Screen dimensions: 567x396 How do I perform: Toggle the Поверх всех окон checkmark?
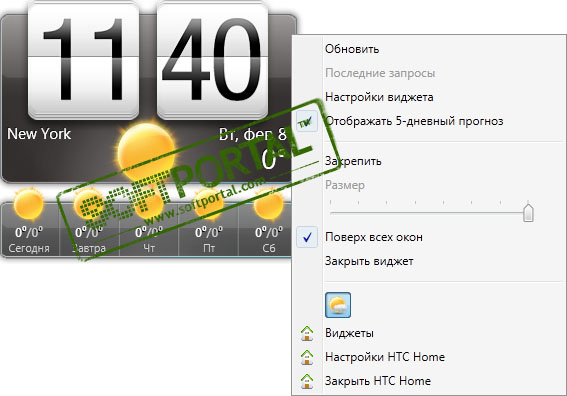click(x=307, y=237)
